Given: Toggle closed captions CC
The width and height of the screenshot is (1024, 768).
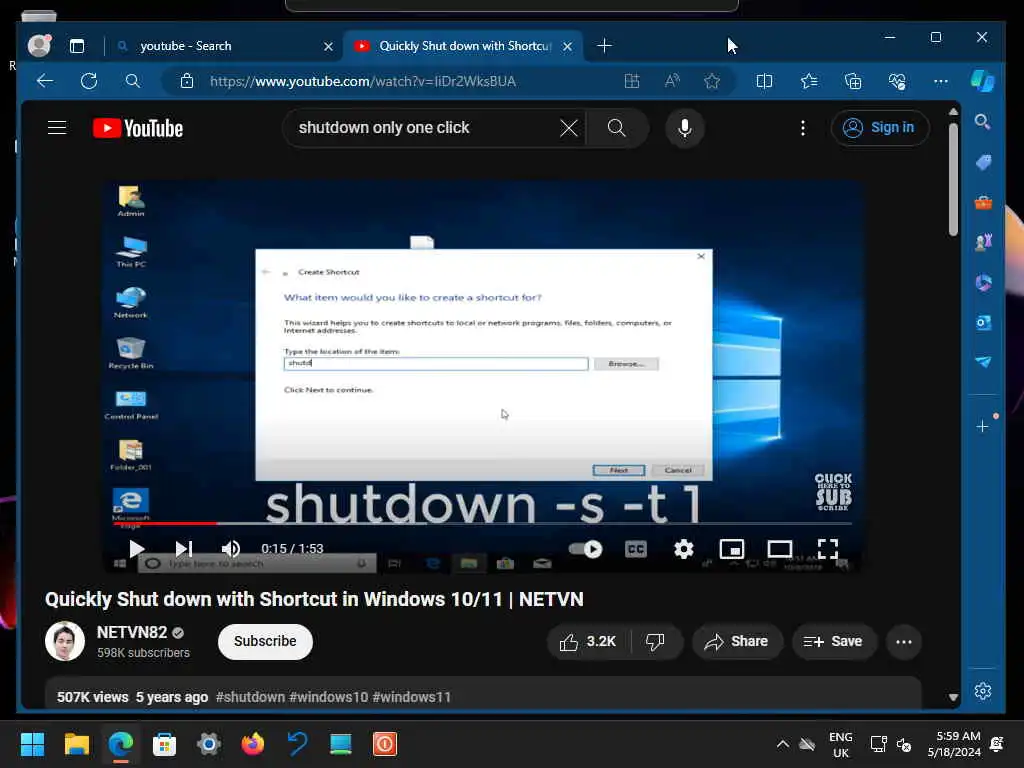Looking at the screenshot, I should (x=635, y=549).
